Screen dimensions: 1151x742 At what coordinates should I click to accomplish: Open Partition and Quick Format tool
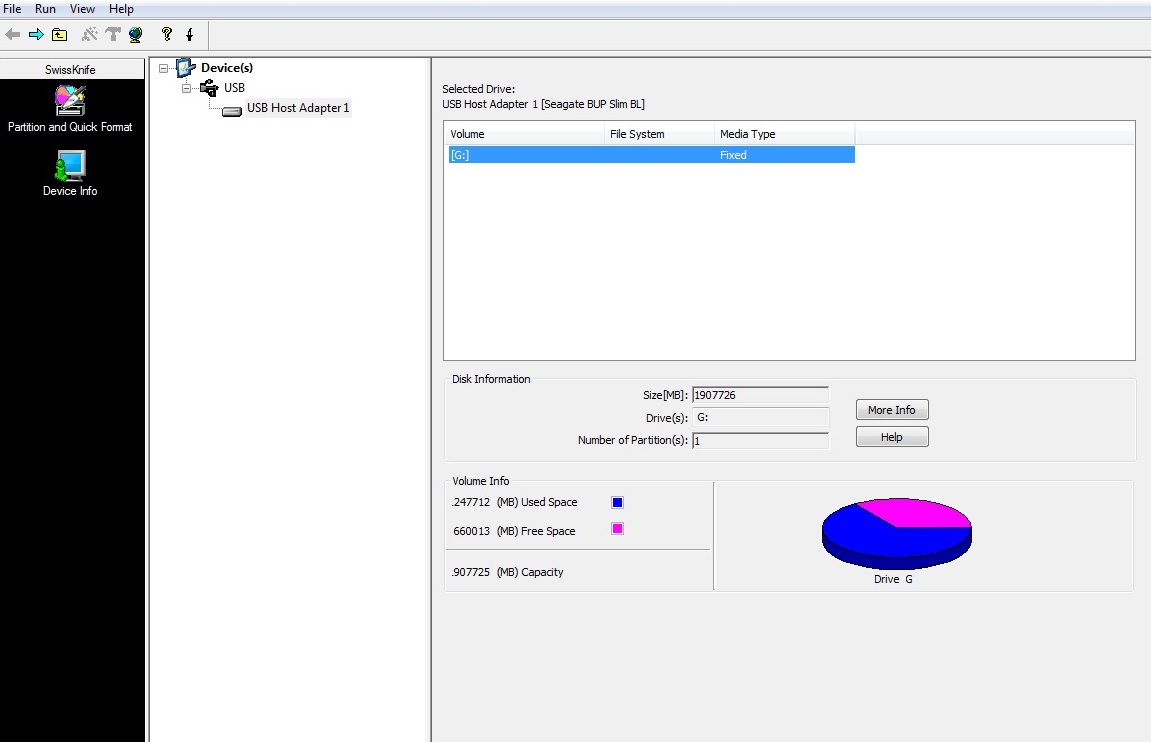pos(70,109)
